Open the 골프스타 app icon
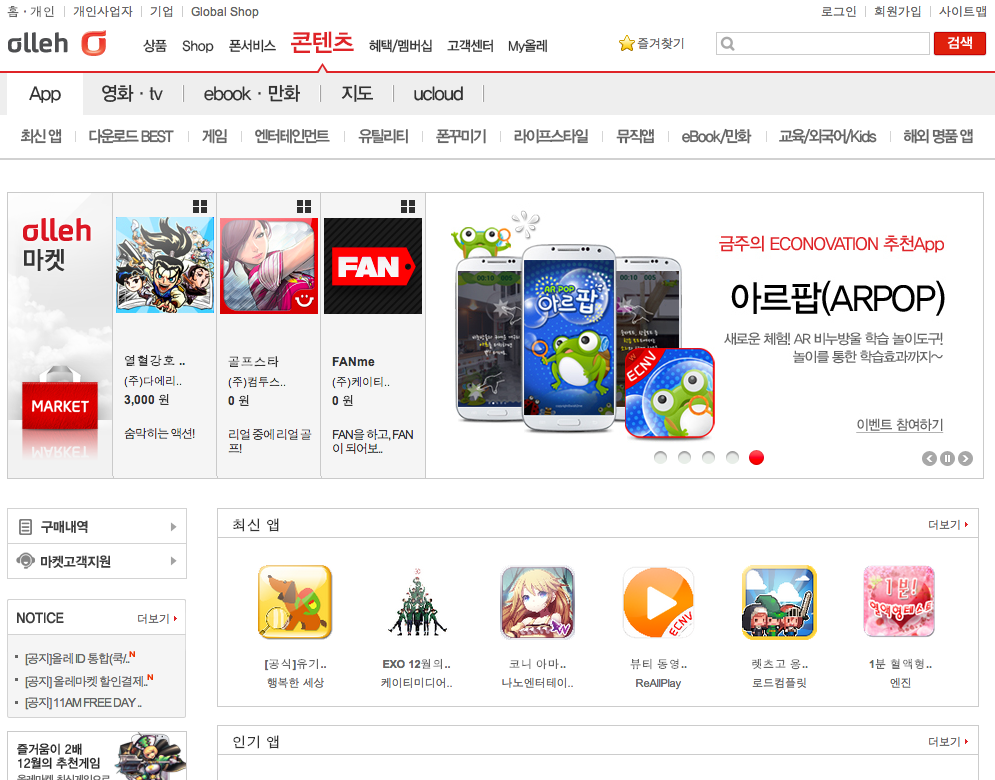 point(269,265)
